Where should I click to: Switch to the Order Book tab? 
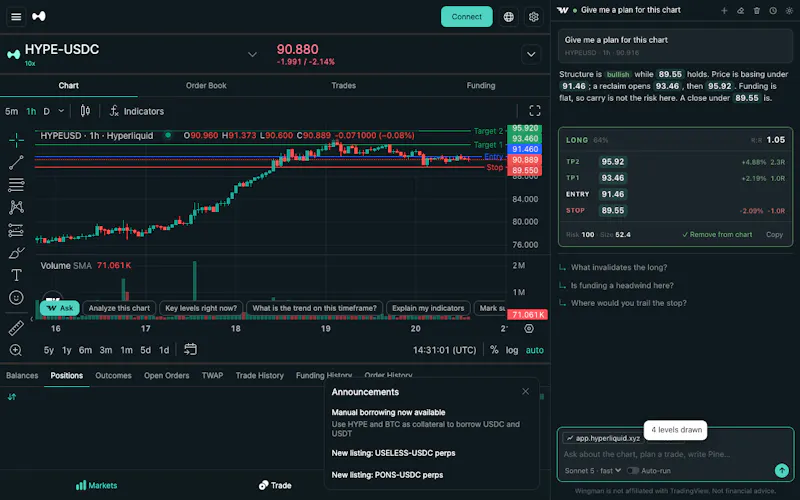[x=206, y=86]
